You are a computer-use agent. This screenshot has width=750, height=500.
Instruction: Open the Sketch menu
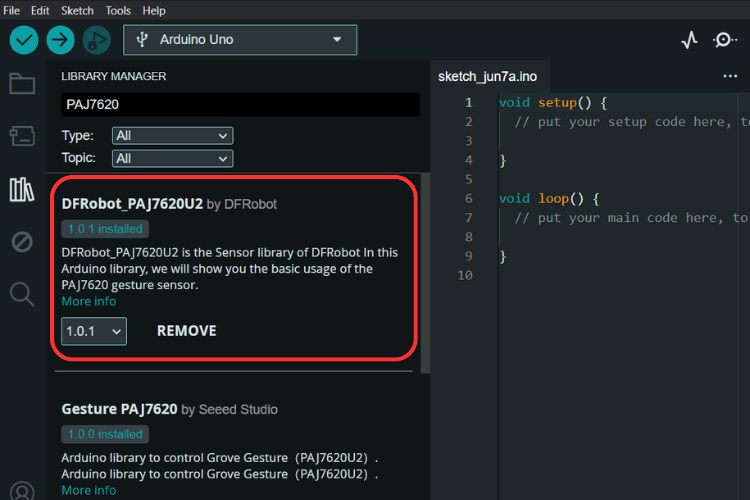(x=77, y=11)
